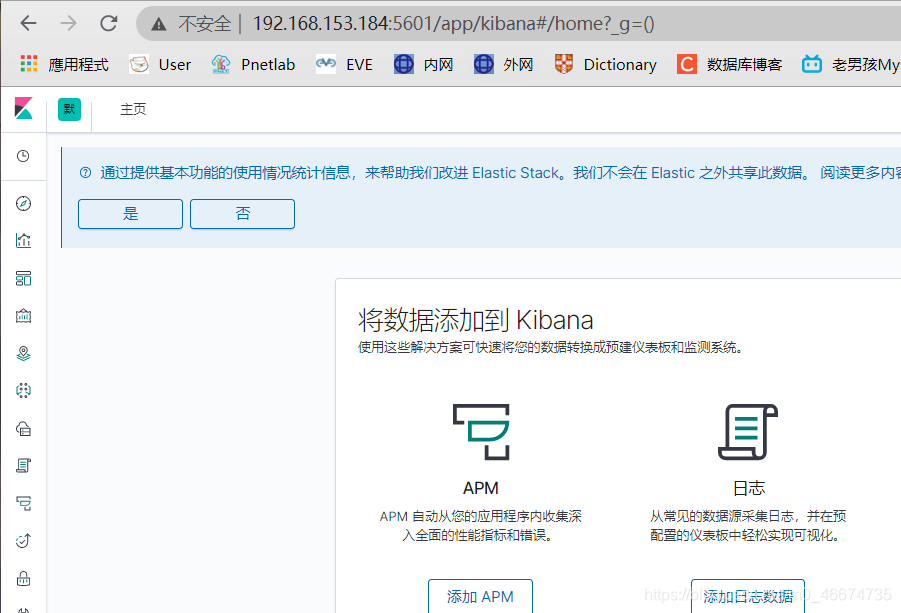Open the 阅读更多内容 link

click(861, 172)
